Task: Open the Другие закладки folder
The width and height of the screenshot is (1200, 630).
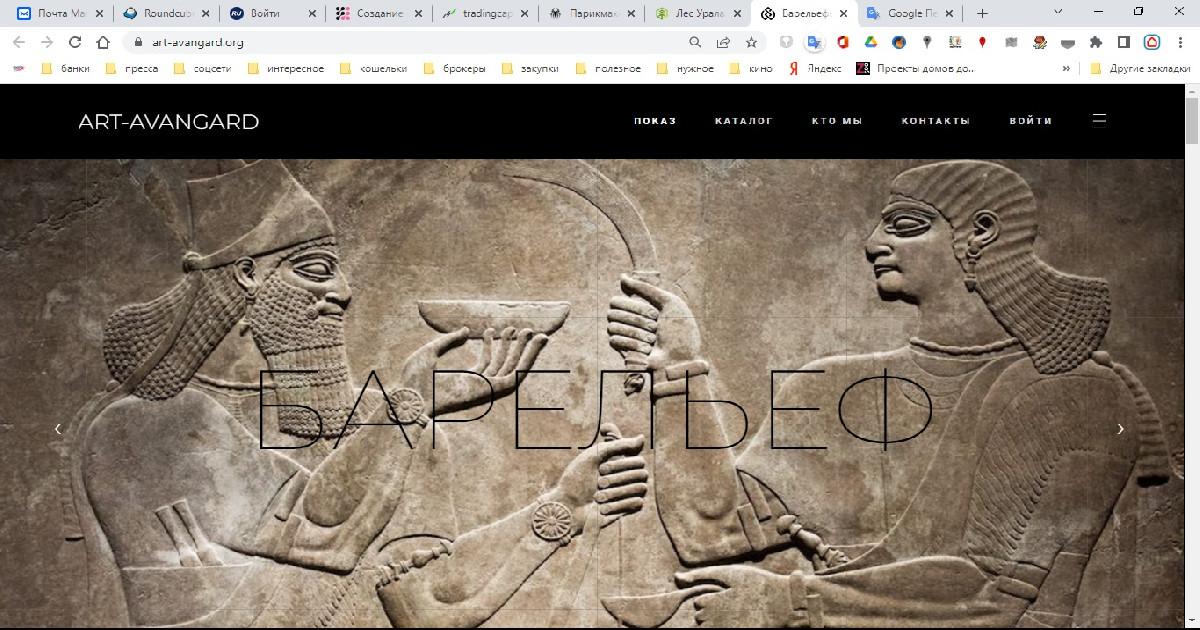Action: pyautogui.click(x=1140, y=69)
